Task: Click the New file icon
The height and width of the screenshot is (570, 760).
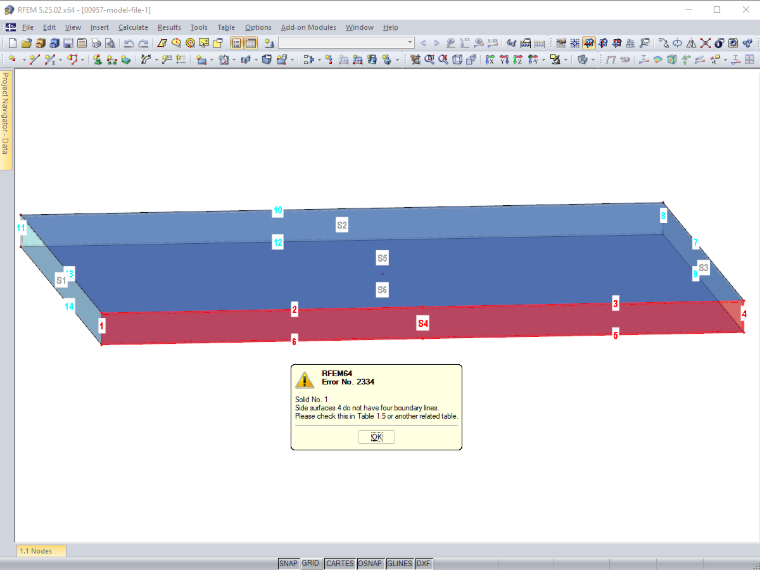Action: [13, 43]
